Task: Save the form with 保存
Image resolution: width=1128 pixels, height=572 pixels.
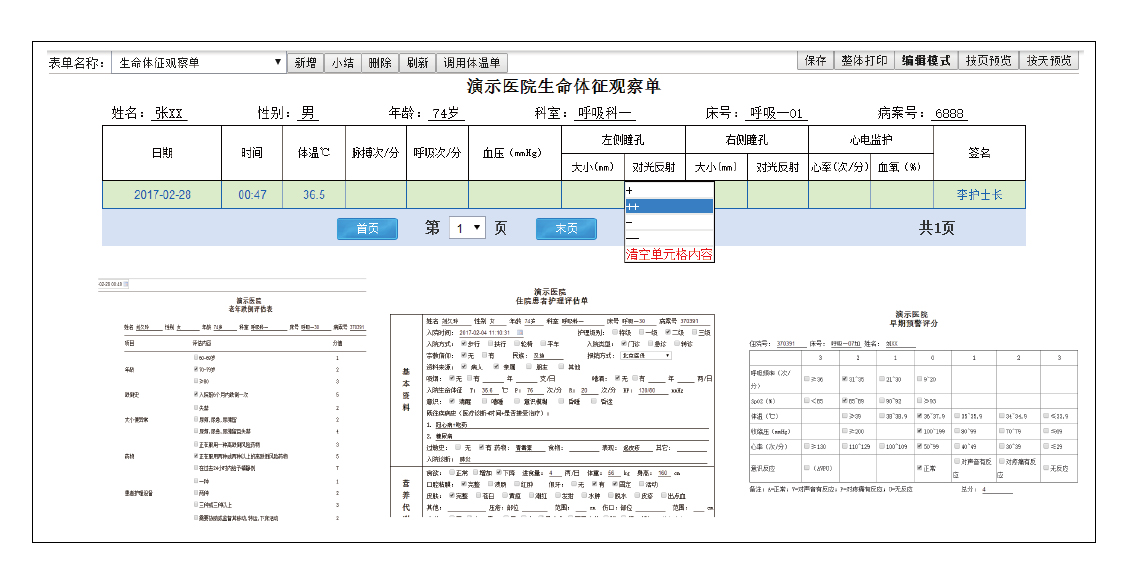Action: click(x=815, y=60)
